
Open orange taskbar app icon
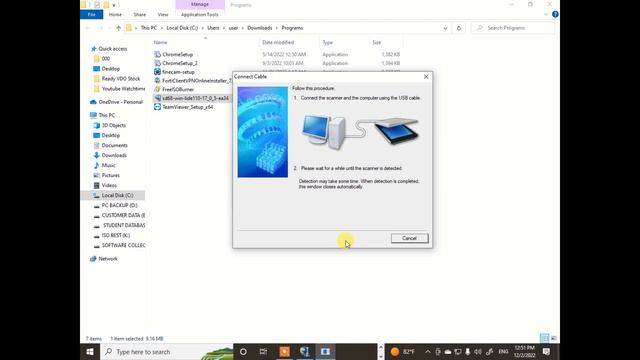click(284, 351)
